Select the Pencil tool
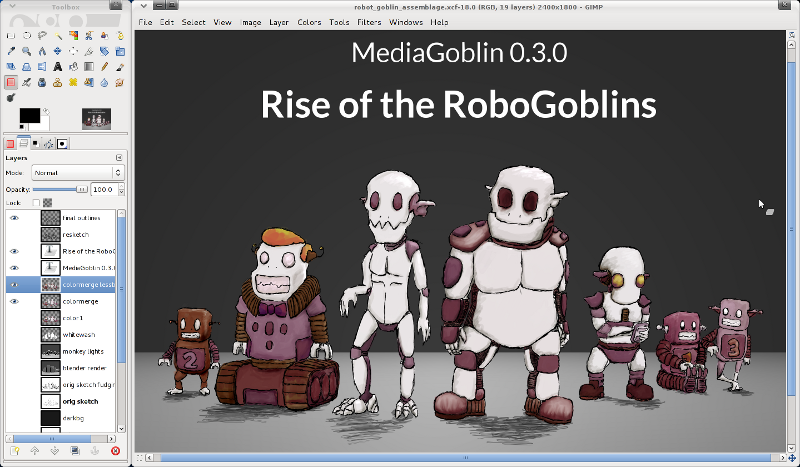Viewport: 800px width, 467px height. 104,66
